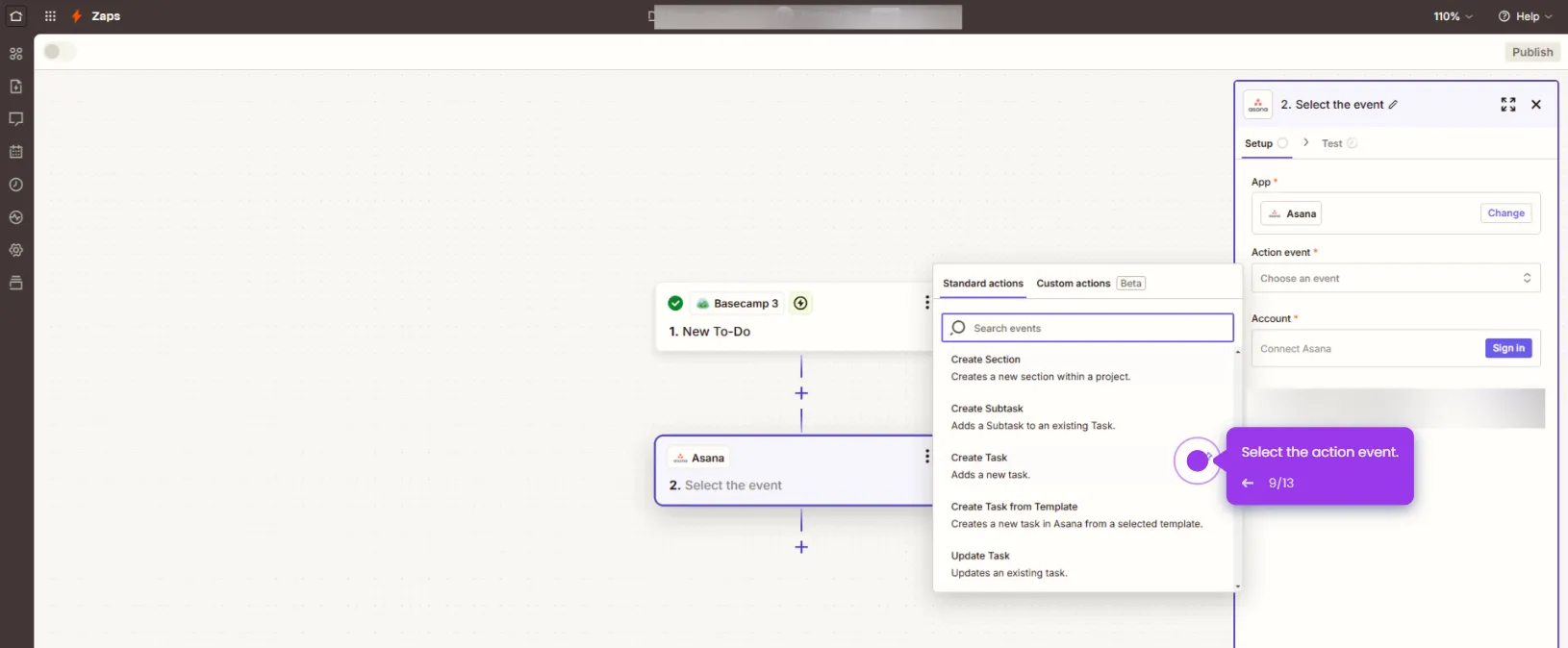Open the versions stack sidebar icon
The image size is (1568, 648).
click(16, 283)
